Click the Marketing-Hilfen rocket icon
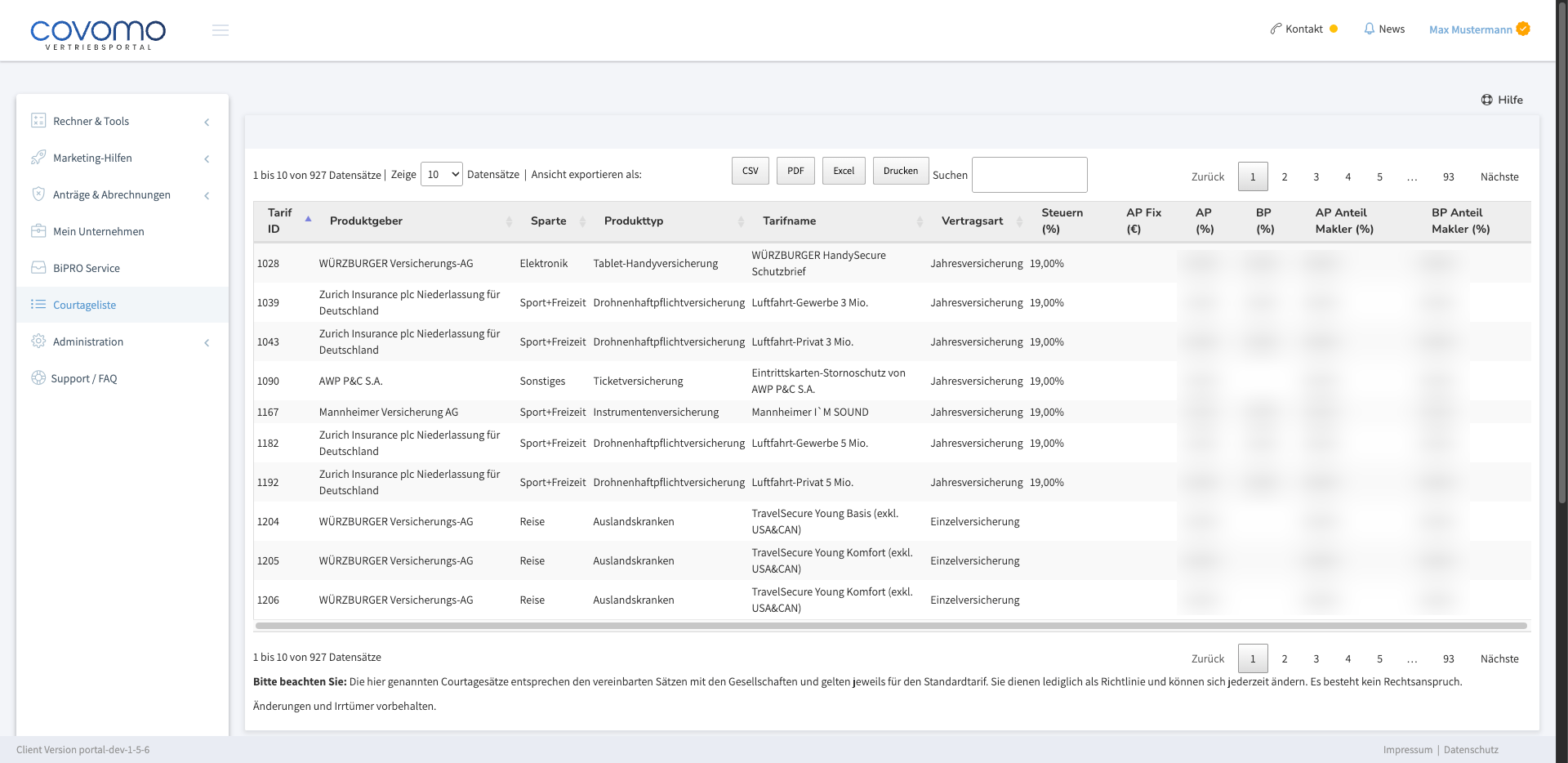Screen dimensions: 1568x763 click(x=38, y=158)
